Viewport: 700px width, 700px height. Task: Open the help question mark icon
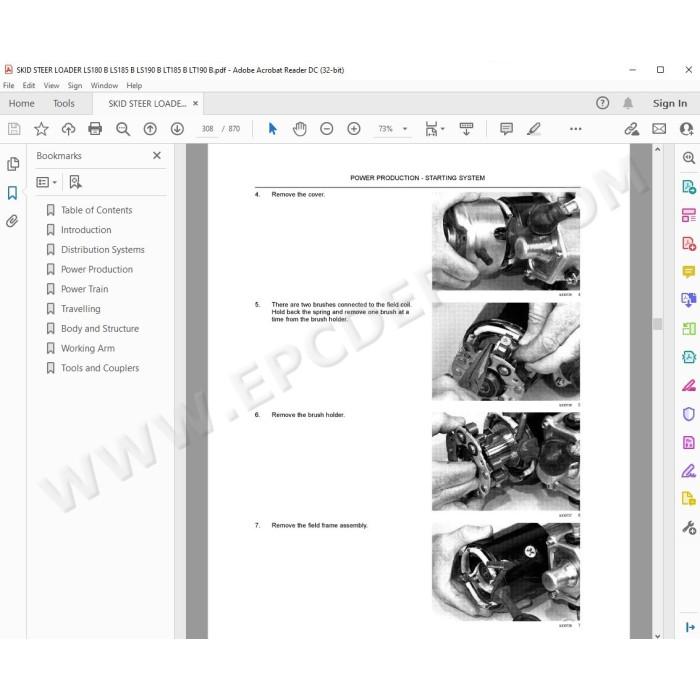[602, 103]
